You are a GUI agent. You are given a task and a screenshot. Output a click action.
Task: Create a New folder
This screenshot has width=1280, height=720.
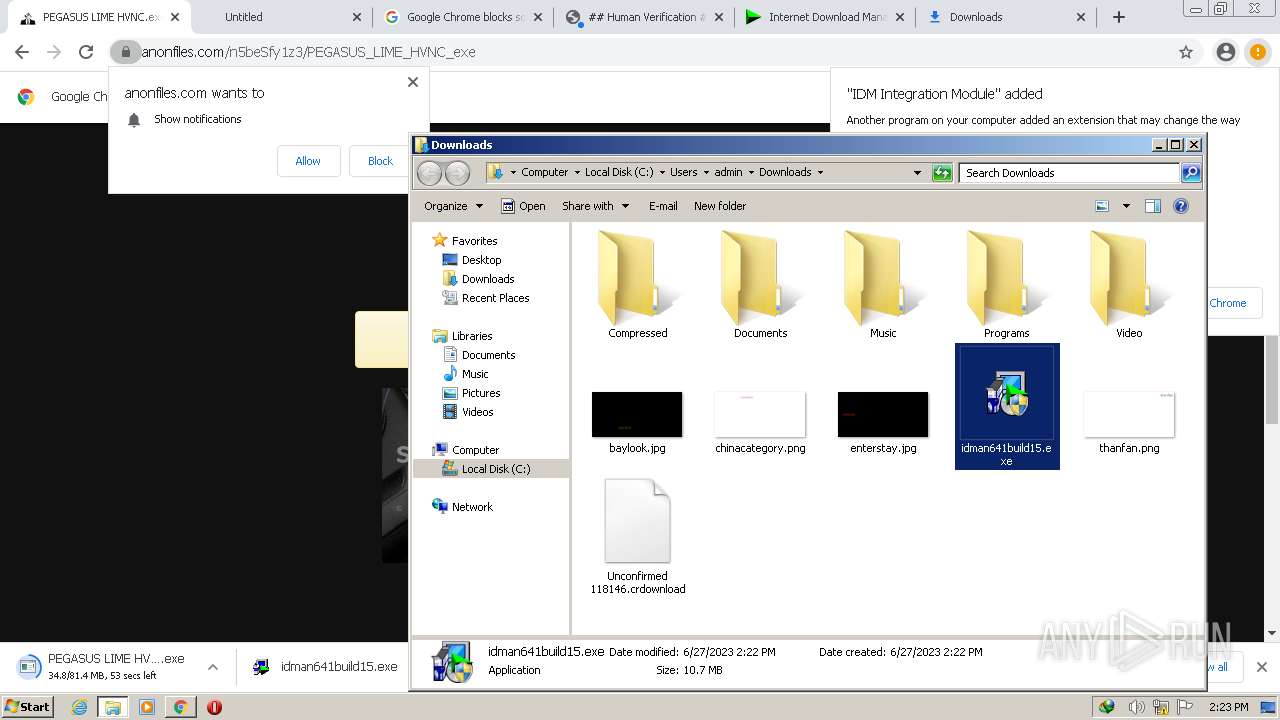[x=720, y=206]
